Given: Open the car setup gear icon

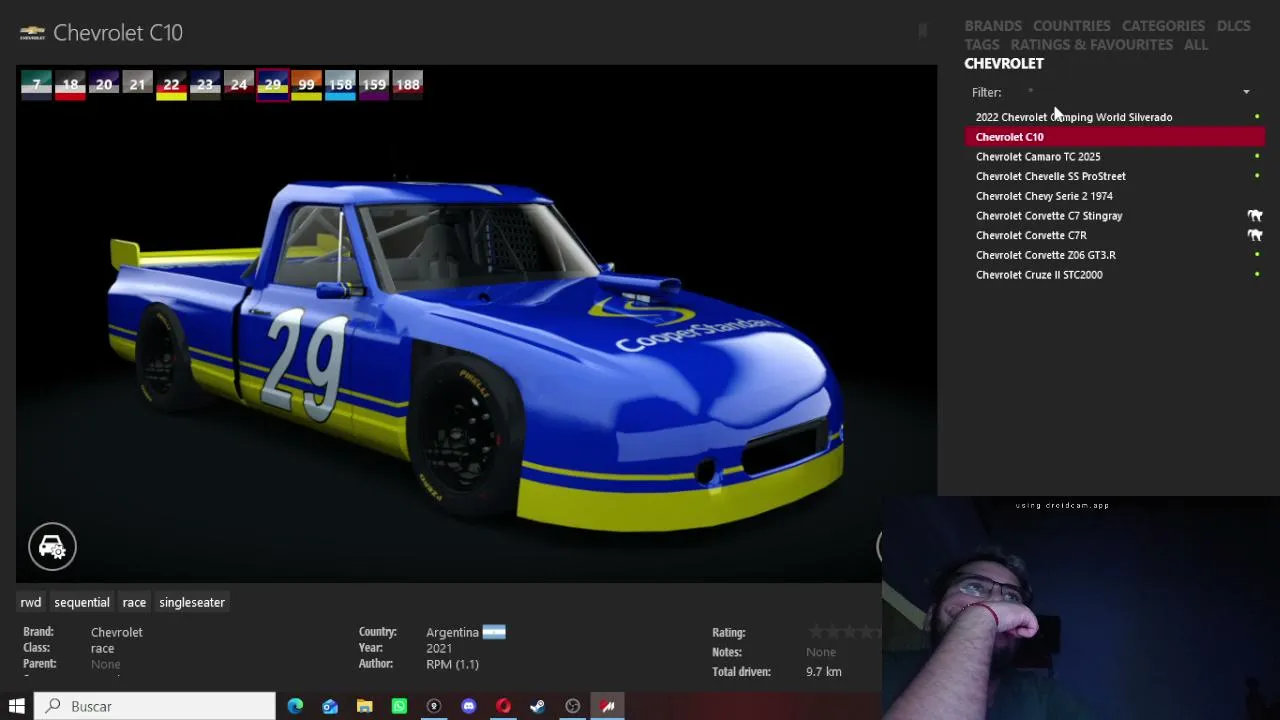Looking at the screenshot, I should (x=52, y=547).
